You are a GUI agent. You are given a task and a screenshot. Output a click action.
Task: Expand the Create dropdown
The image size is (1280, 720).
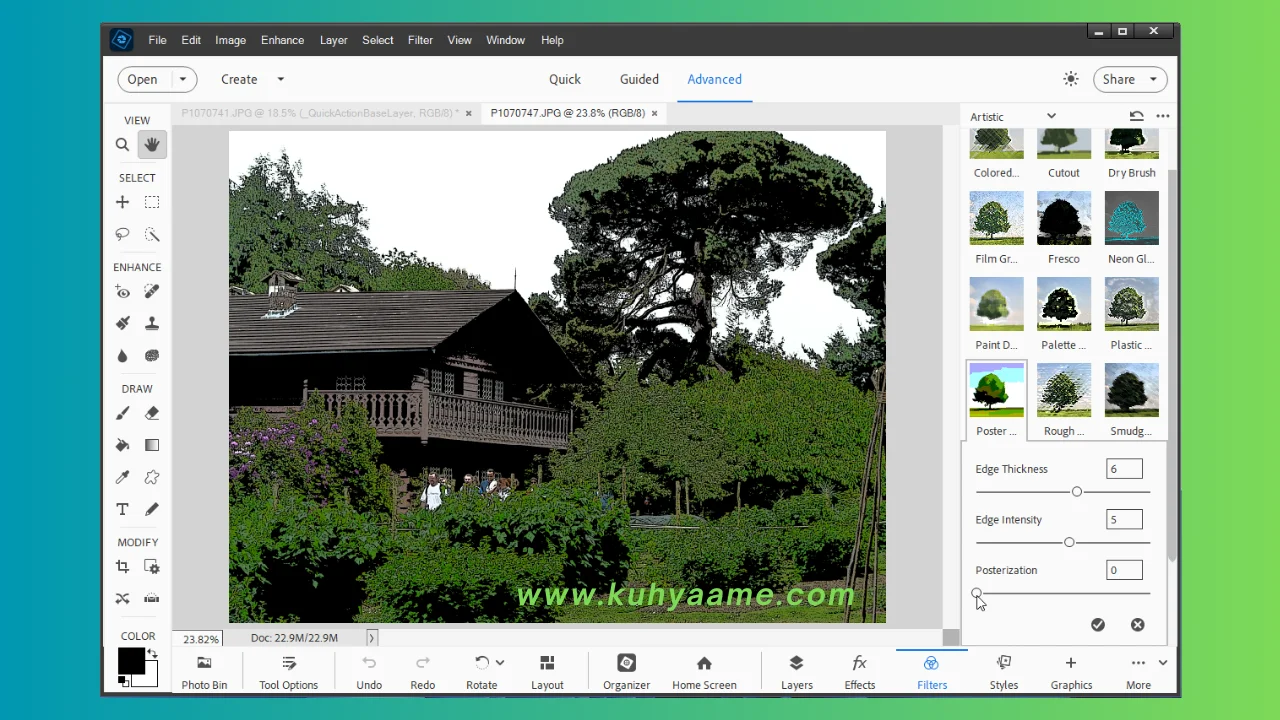click(x=280, y=79)
